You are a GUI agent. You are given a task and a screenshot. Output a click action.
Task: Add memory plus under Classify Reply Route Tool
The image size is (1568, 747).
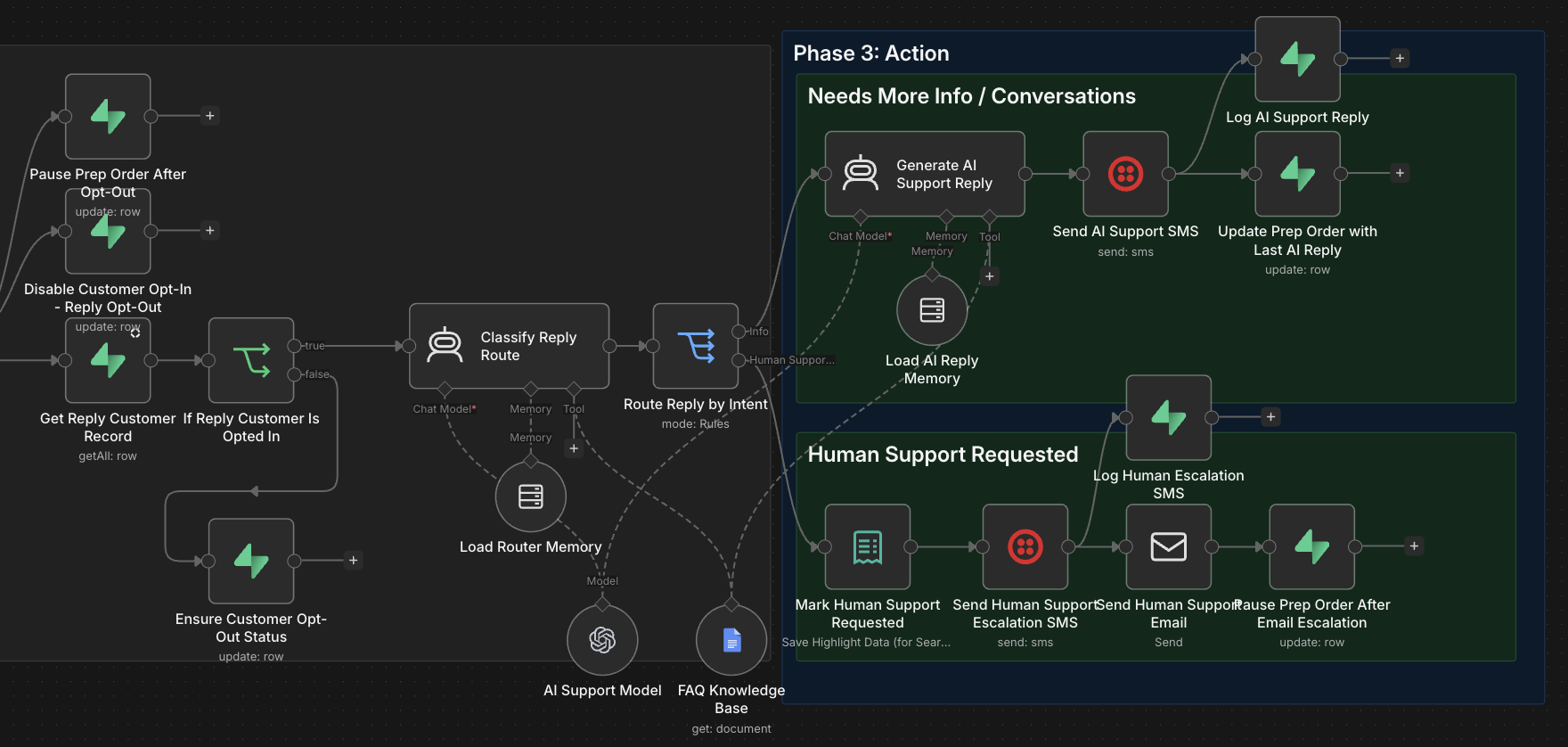(574, 449)
